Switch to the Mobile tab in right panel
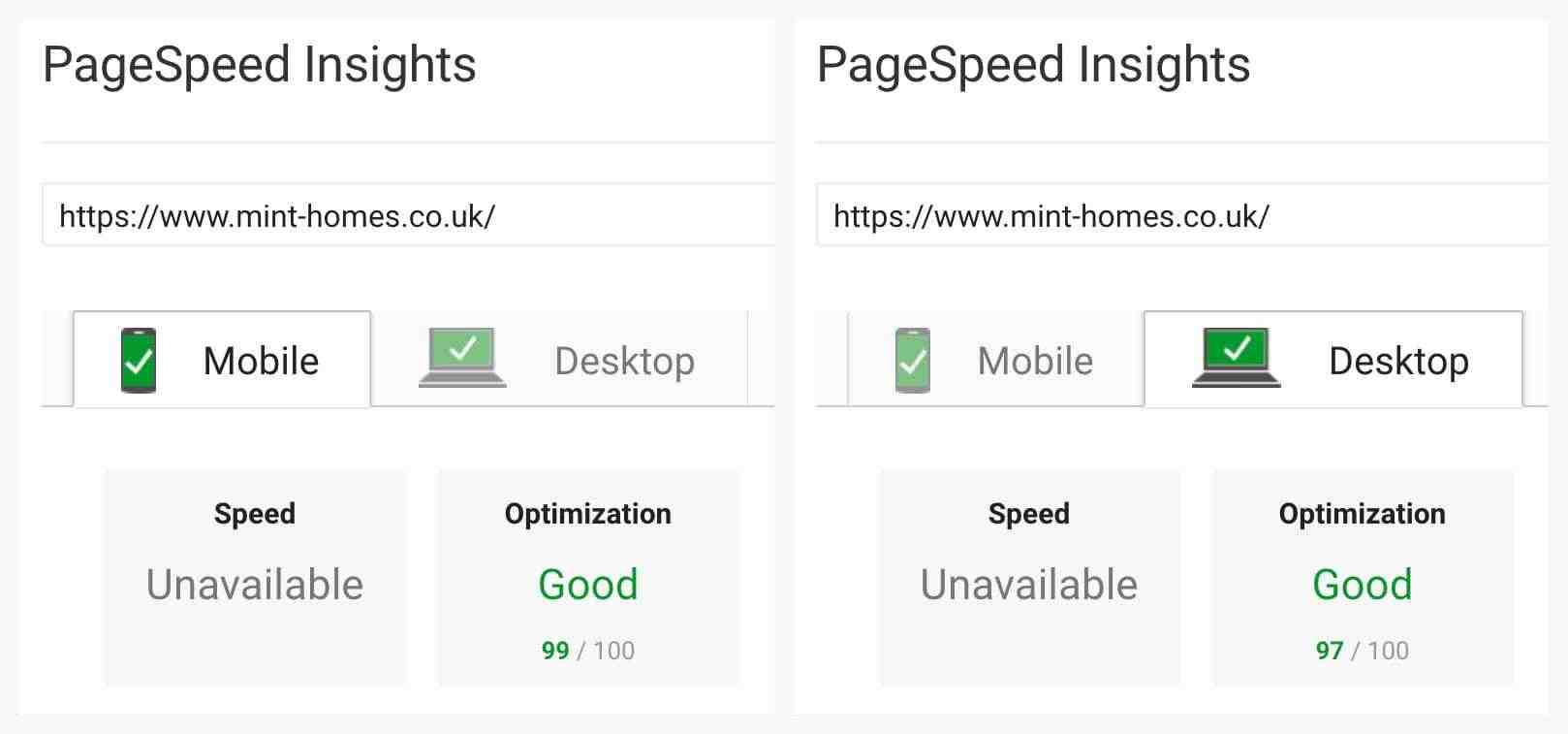Screen dimensions: 1568x734 [x=995, y=360]
